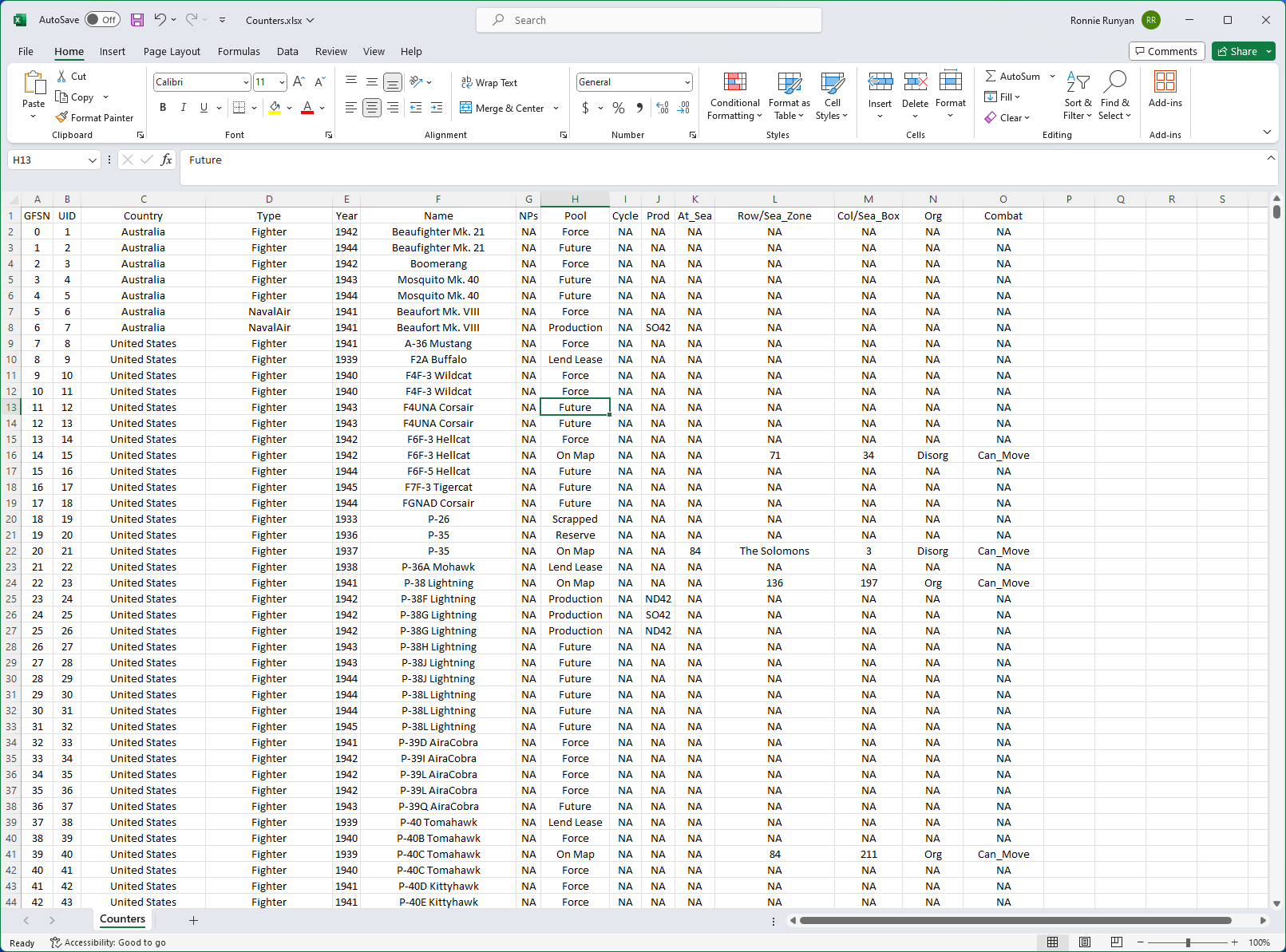1286x952 pixels.
Task: Expand the AutoSum dropdown arrow
Action: [1052, 76]
